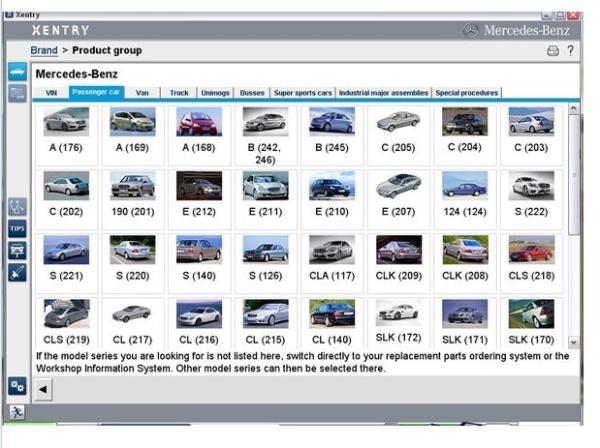Select the E (212) model series
The image size is (600, 448).
199,199
